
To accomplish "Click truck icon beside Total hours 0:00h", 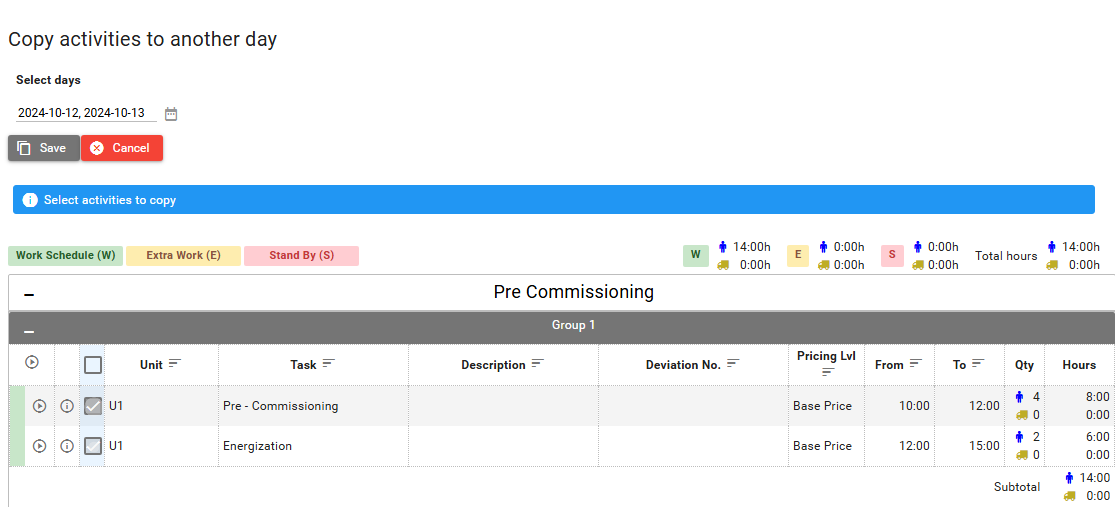I will tap(1052, 265).
